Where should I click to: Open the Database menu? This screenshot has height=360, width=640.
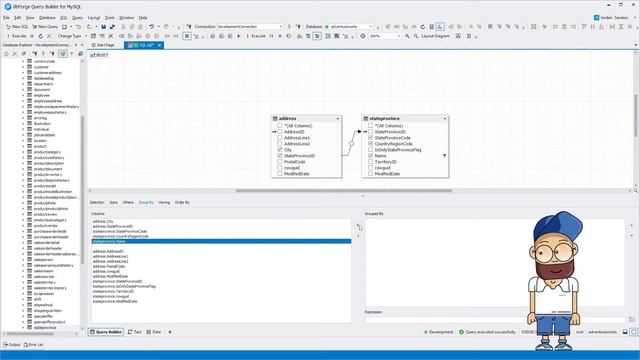[47, 18]
